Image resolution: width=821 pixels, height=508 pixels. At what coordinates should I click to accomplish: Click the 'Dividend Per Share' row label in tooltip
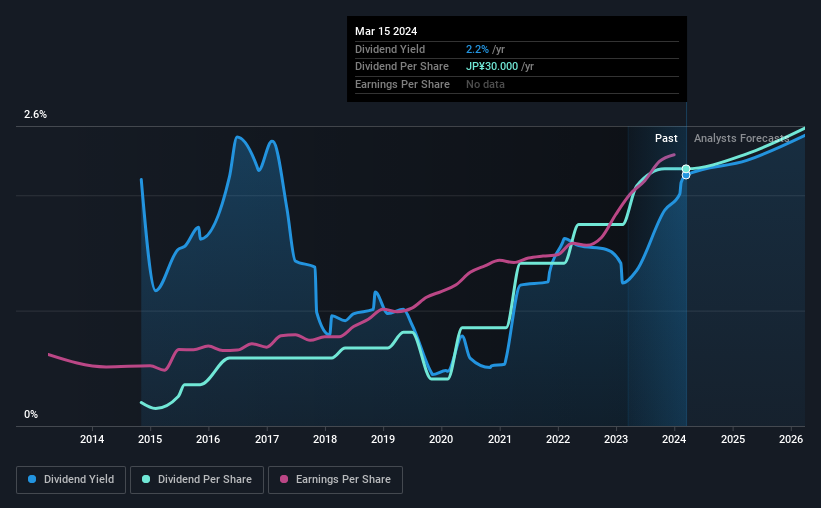402,67
